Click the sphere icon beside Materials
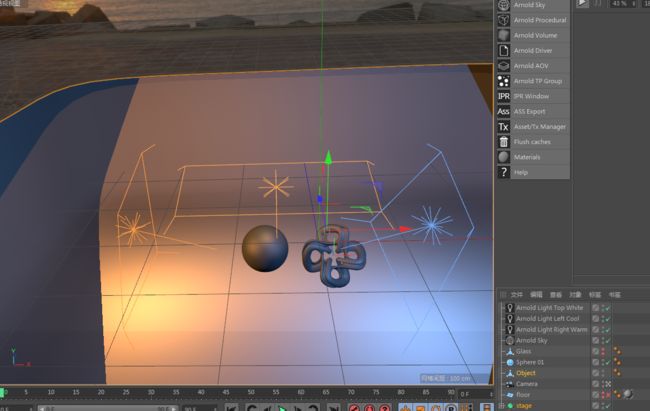The width and height of the screenshot is (650, 411). coord(503,157)
